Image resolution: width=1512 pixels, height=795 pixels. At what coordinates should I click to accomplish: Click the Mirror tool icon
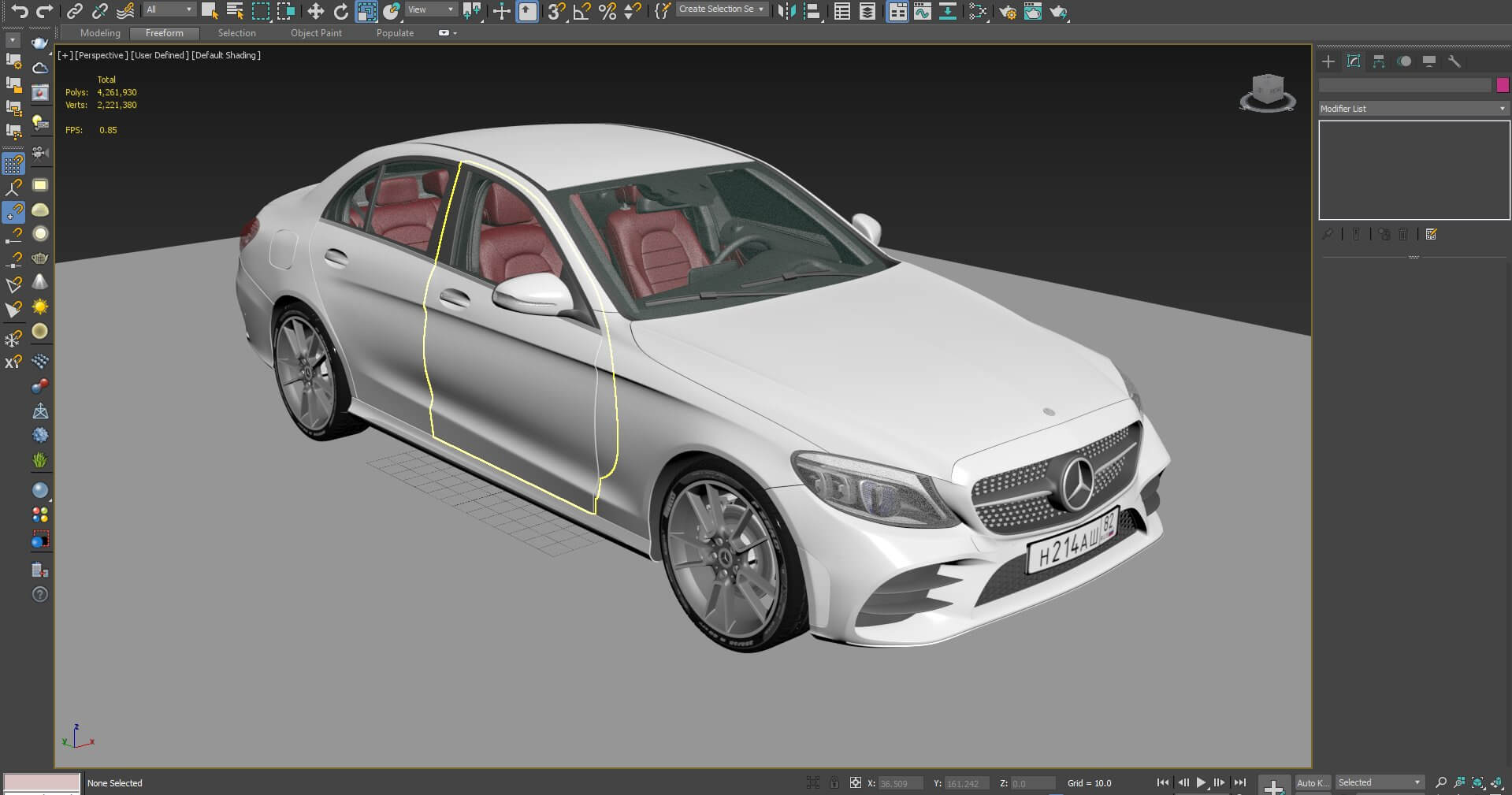[x=786, y=11]
